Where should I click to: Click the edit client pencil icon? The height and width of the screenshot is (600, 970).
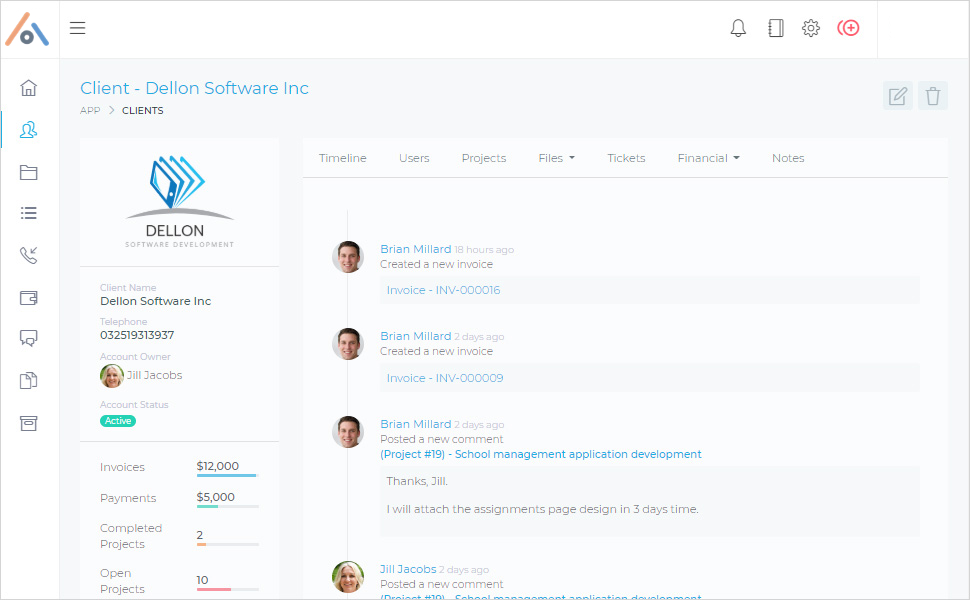(x=898, y=96)
